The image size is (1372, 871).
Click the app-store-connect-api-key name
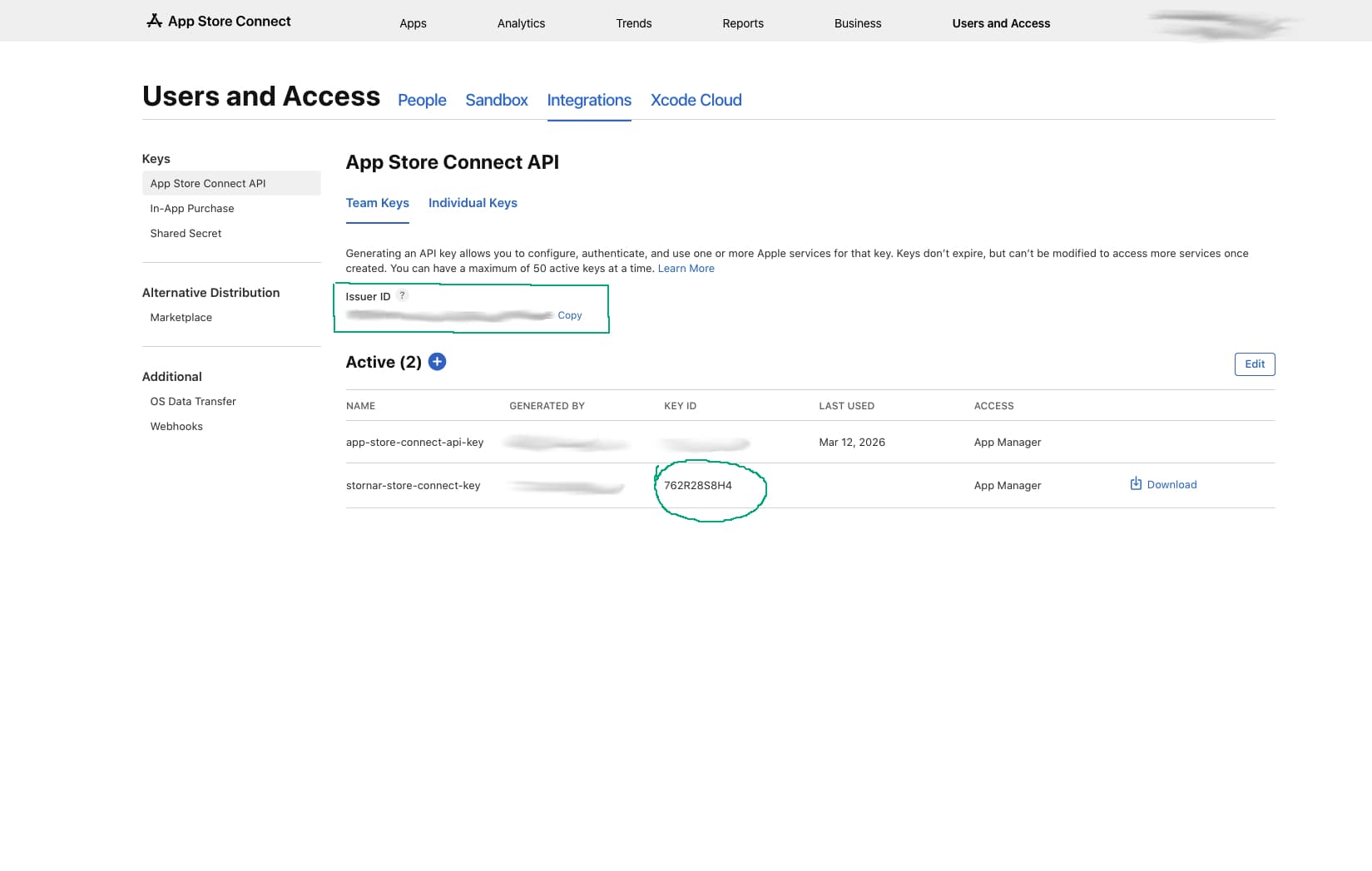click(414, 442)
